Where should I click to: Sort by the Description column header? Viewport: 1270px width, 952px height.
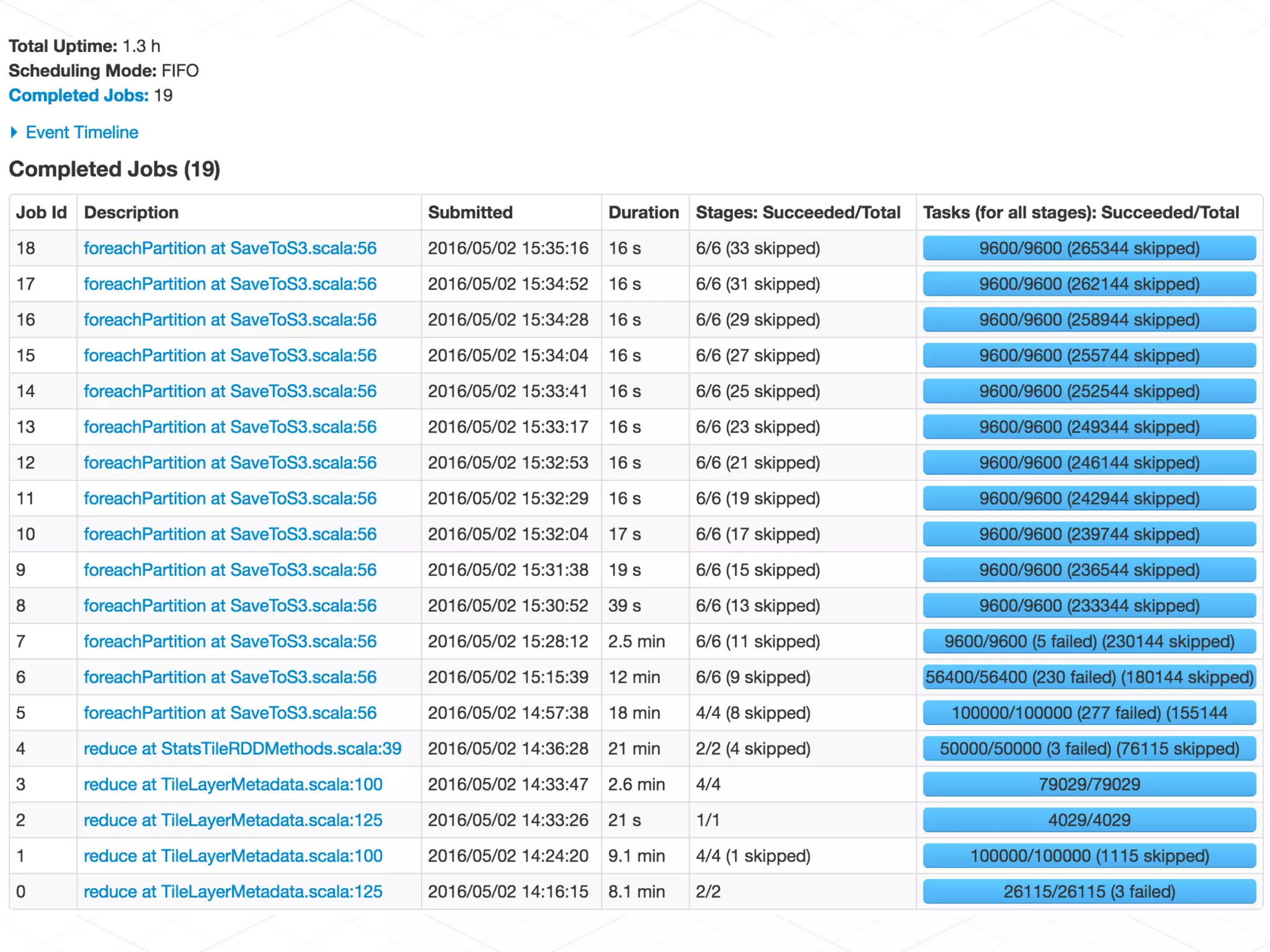131,213
